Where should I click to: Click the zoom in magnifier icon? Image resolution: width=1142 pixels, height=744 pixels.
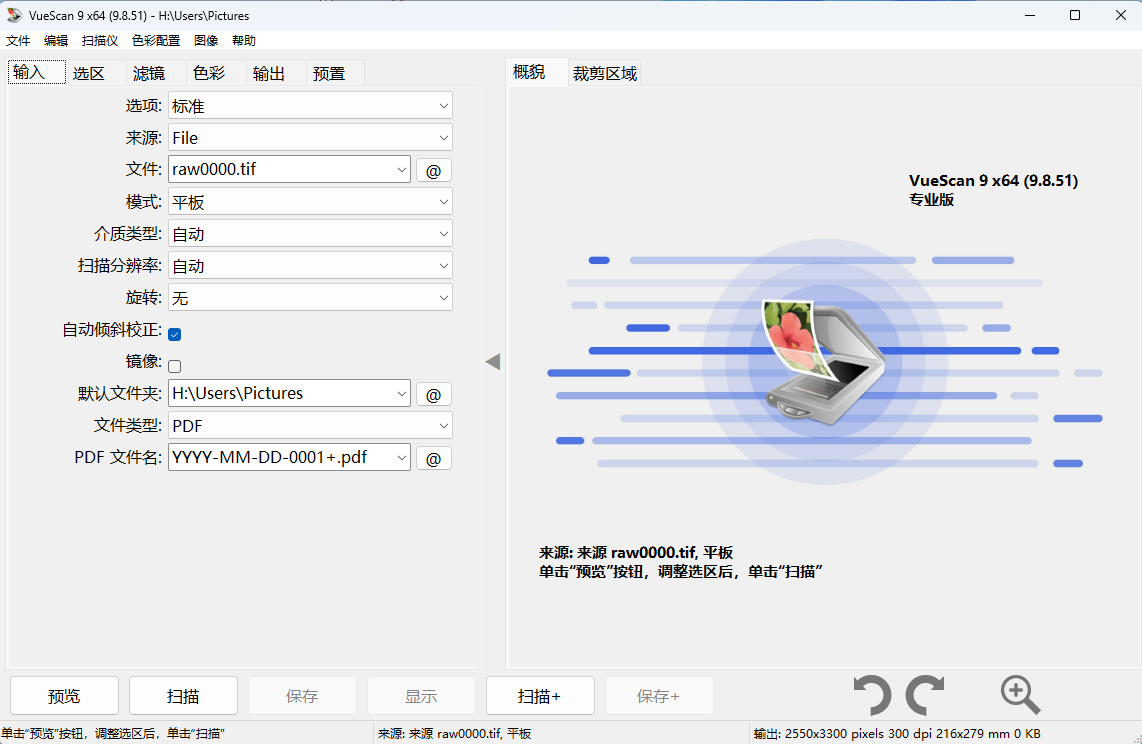(x=1020, y=695)
